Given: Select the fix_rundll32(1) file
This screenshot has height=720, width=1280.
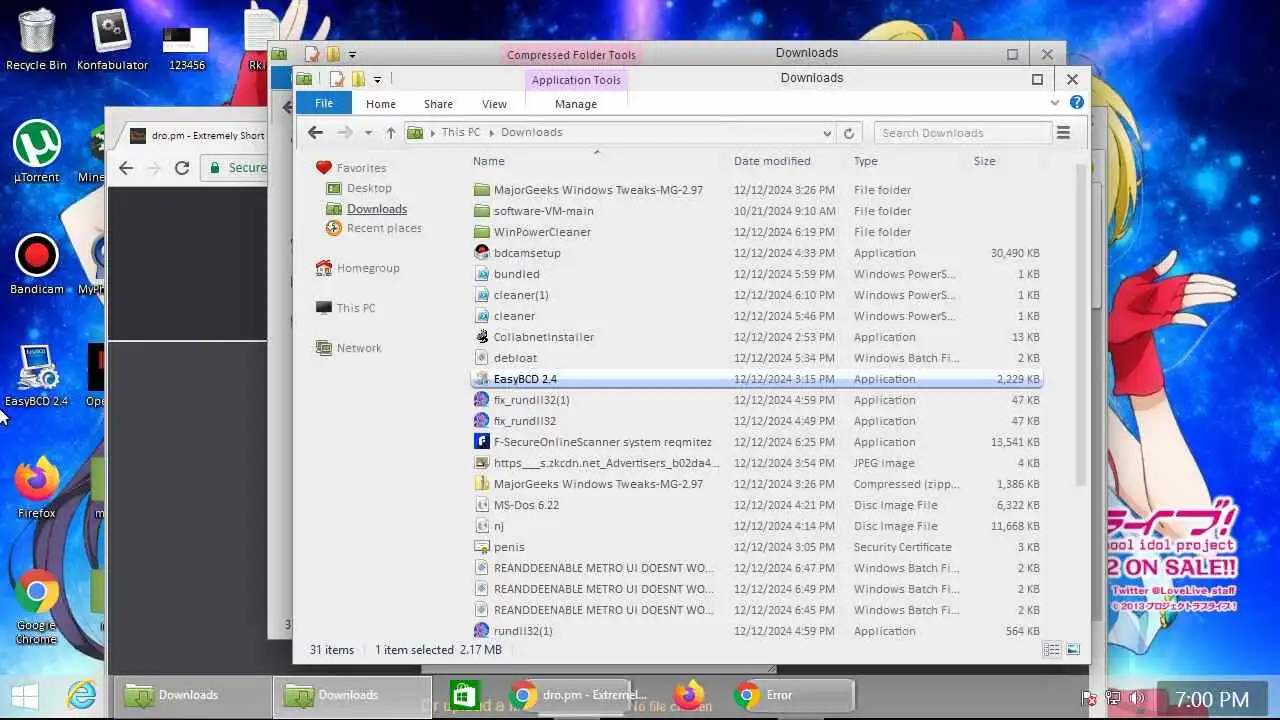Looking at the screenshot, I should 757,400.
